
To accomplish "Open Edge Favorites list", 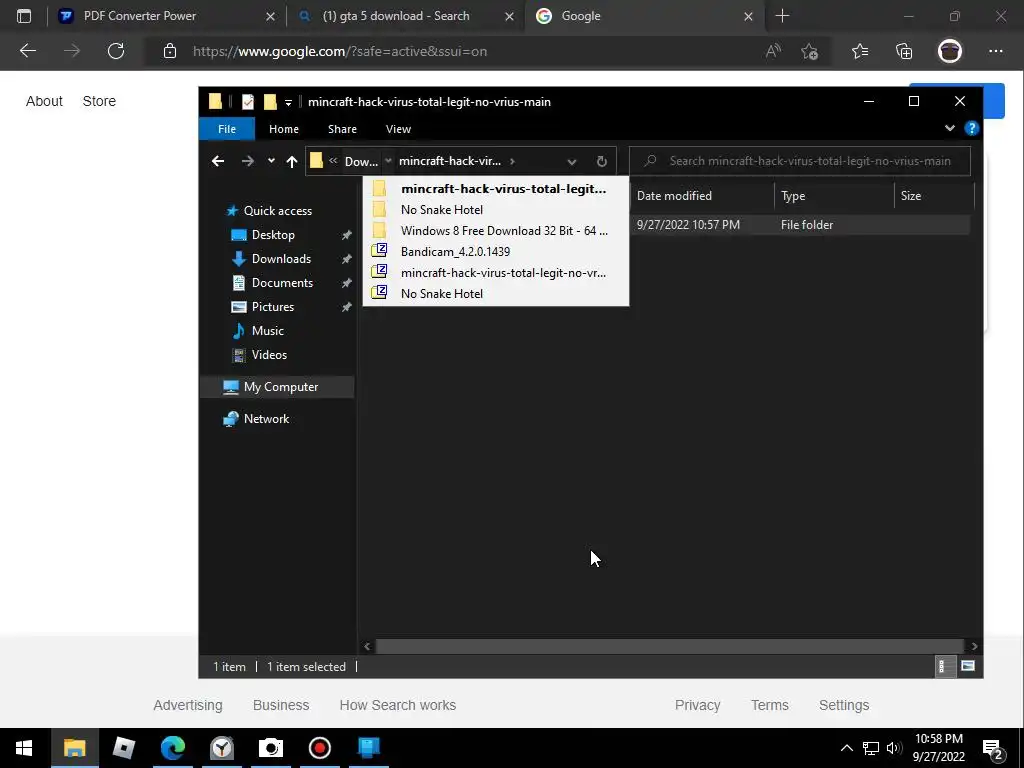I will click(x=860, y=51).
